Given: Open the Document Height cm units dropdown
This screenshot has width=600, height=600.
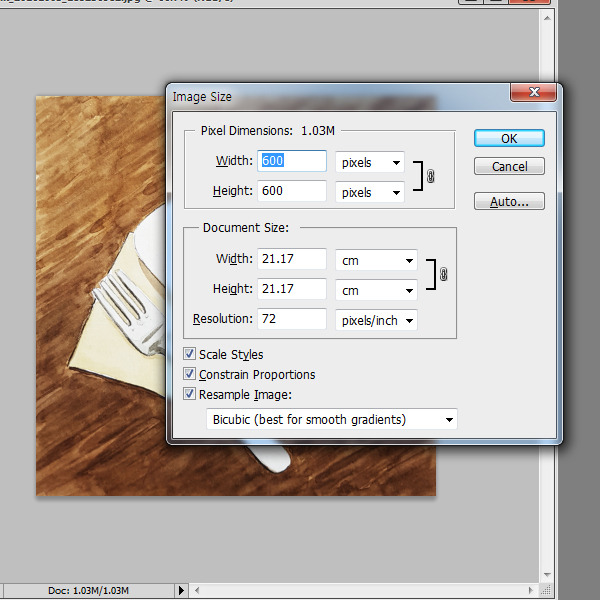Looking at the screenshot, I should pyautogui.click(x=376, y=290).
